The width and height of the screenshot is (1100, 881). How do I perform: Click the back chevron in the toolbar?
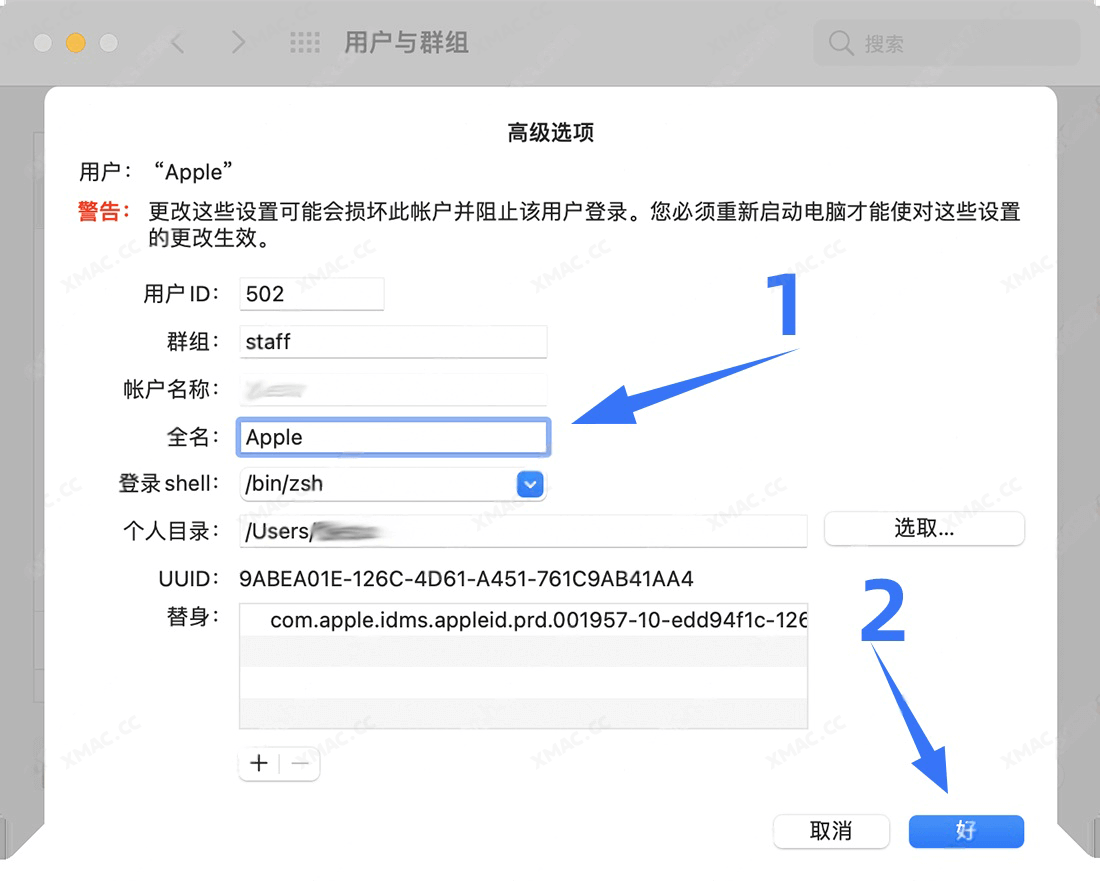(178, 43)
